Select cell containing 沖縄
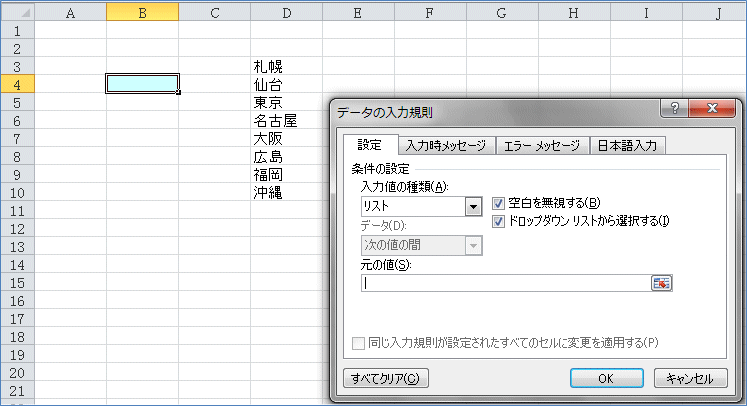This screenshot has width=747, height=406. [x=285, y=192]
